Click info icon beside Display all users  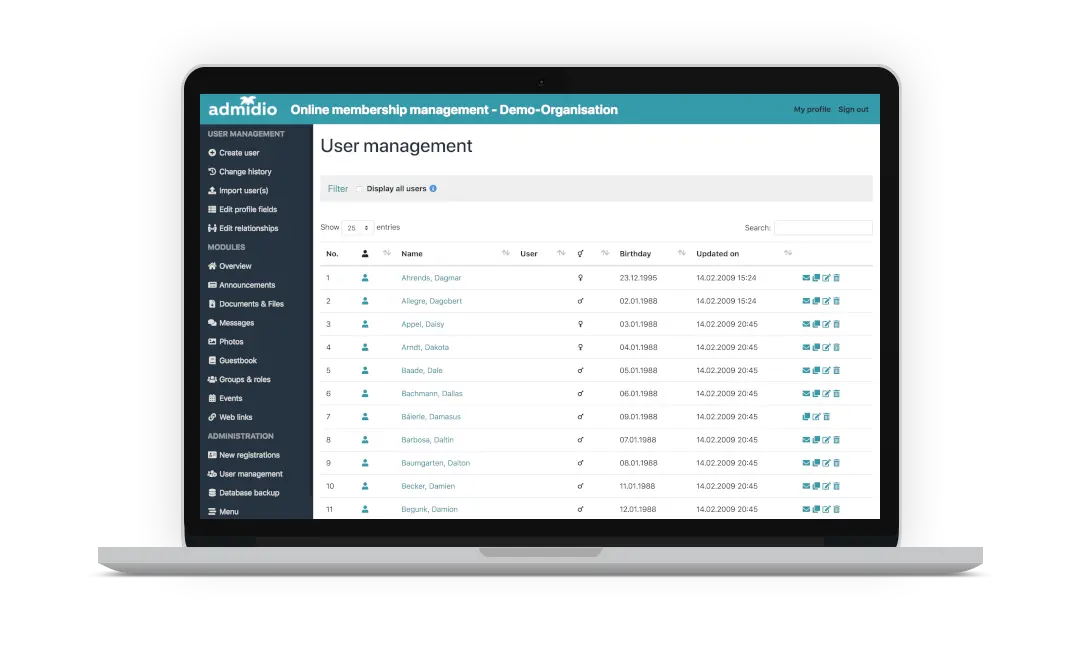433,189
